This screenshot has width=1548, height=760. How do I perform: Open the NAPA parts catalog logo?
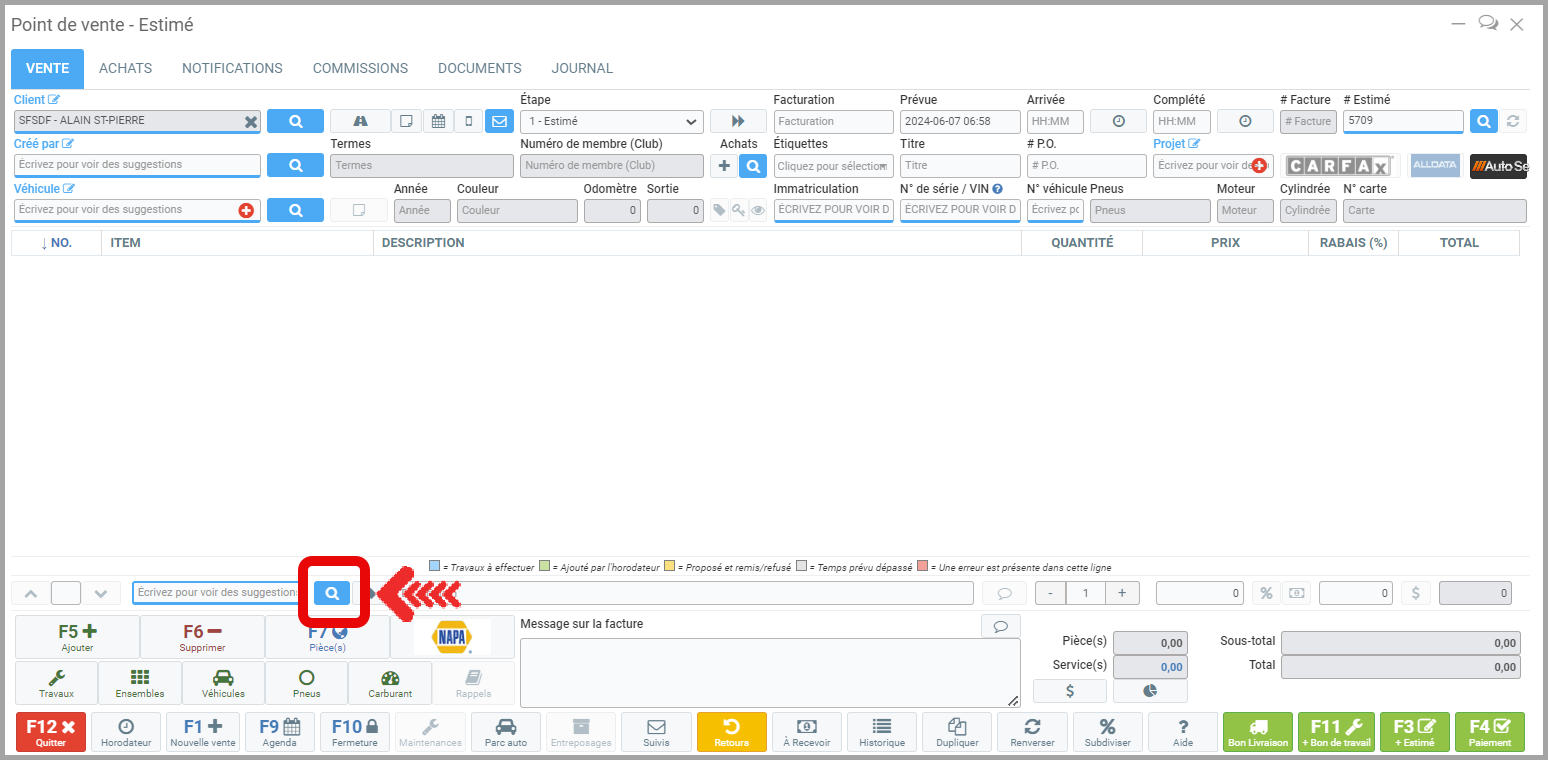pyautogui.click(x=452, y=637)
